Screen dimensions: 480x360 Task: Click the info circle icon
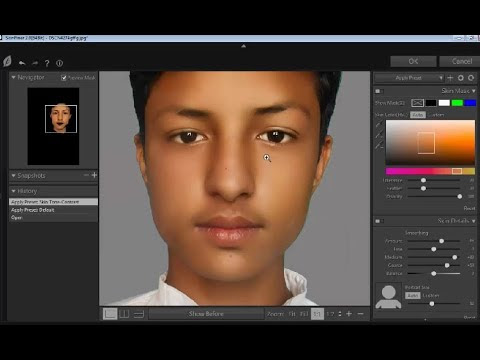coord(59,63)
